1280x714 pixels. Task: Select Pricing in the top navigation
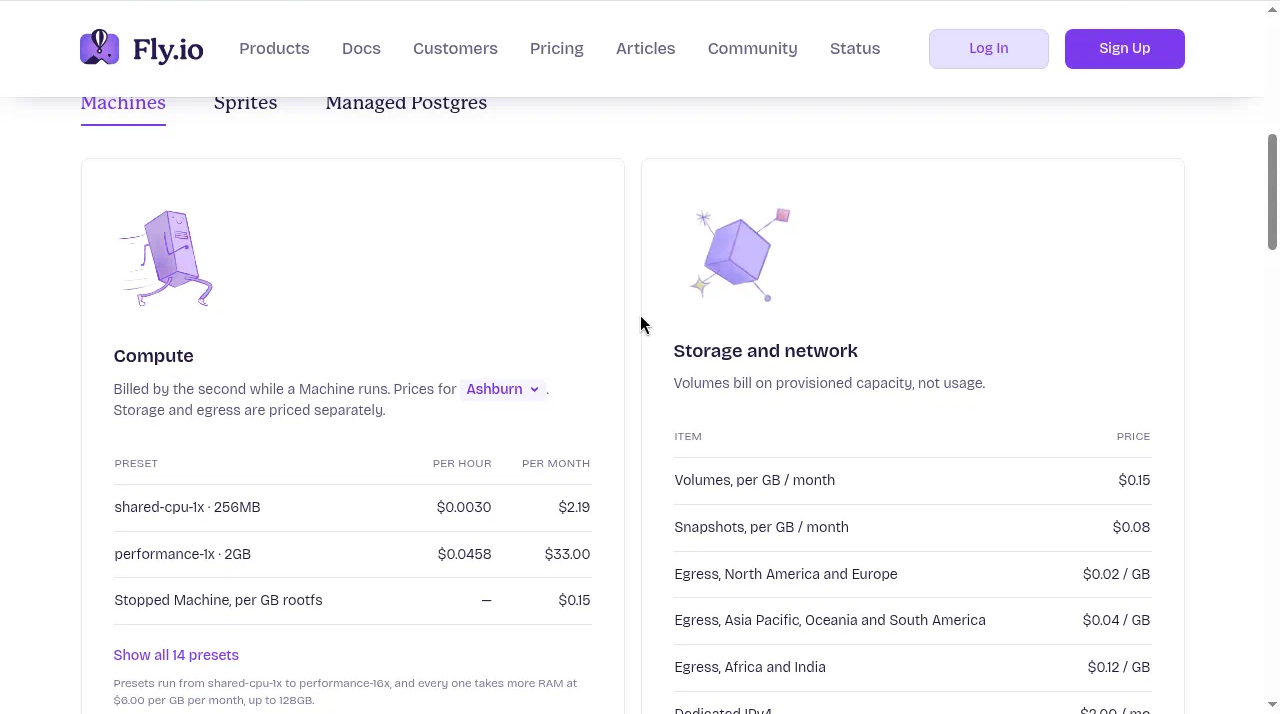tap(557, 48)
